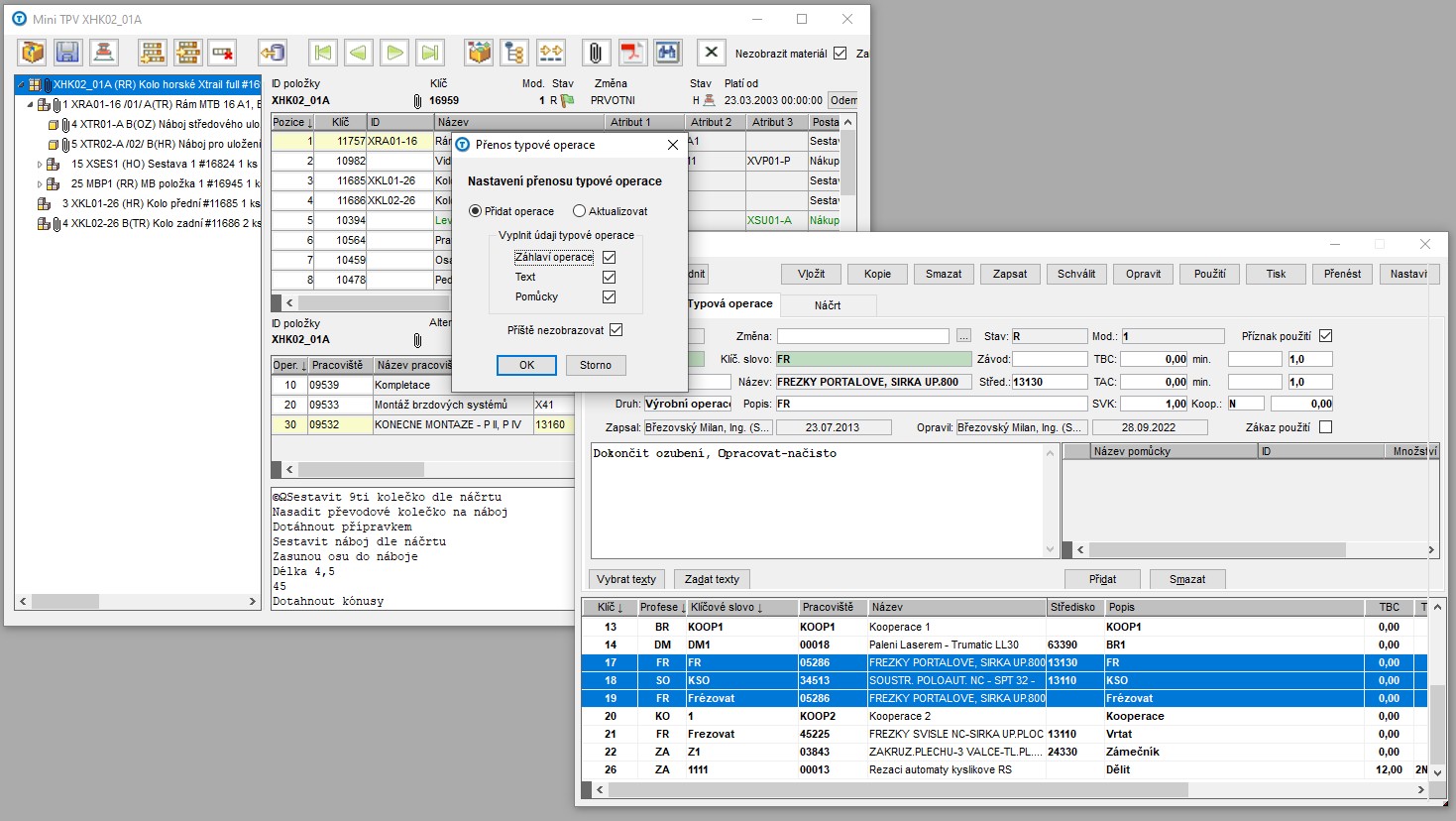
Task: Click the Vybrat texty button
Action: pos(626,579)
